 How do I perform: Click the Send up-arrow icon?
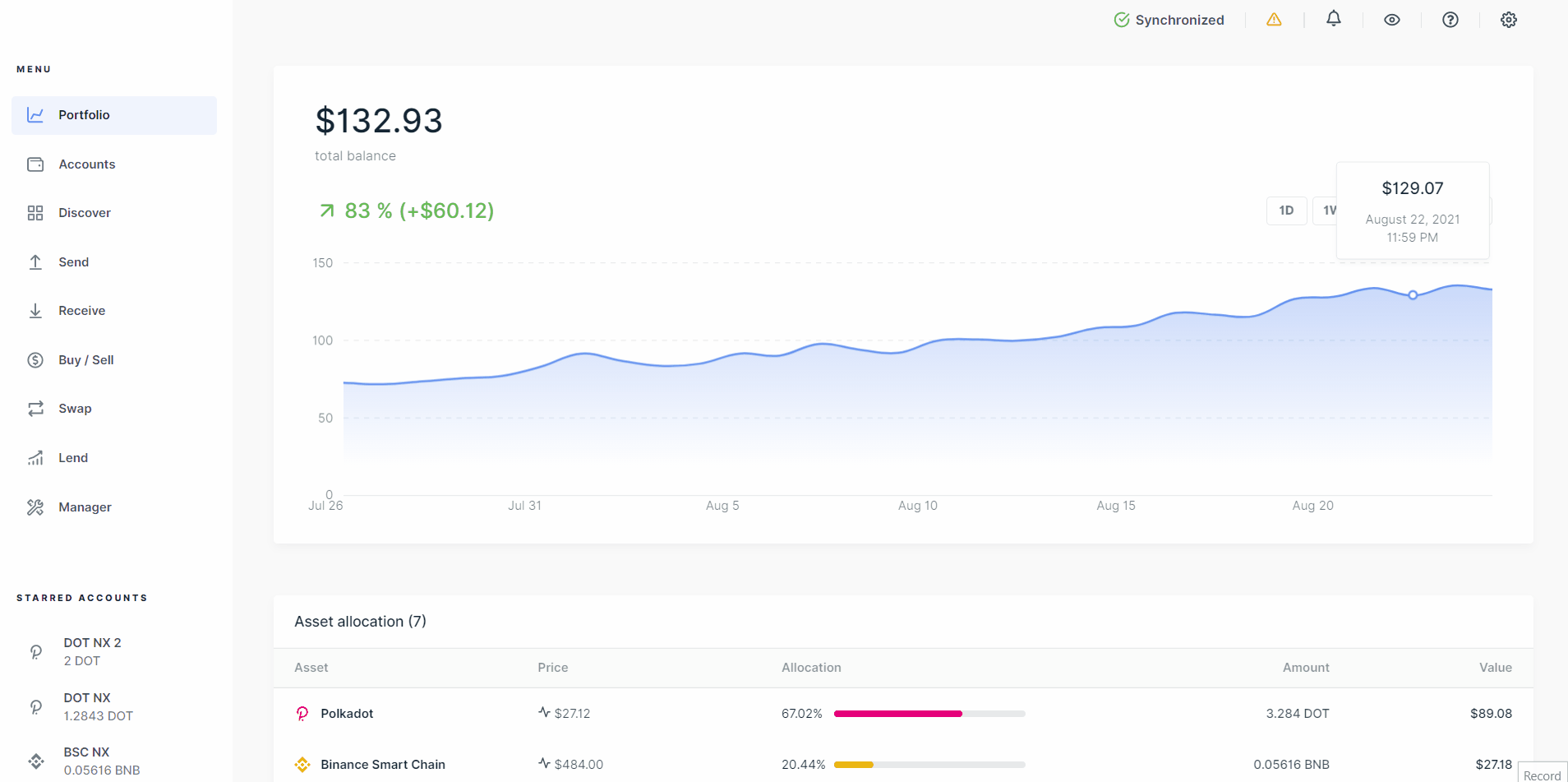point(35,262)
